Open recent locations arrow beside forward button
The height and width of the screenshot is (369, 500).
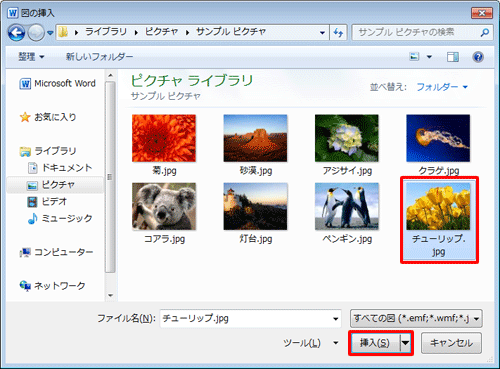50,33
